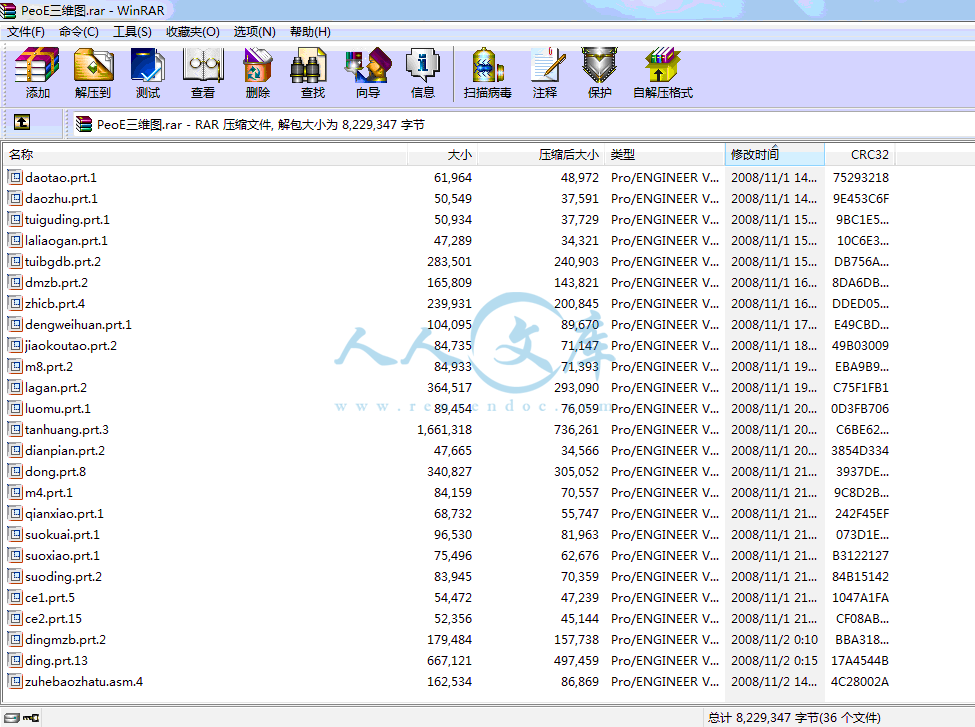Screen dimensions: 975x727
Task: Click status bar total 8,229,347 字节
Action: (793, 718)
